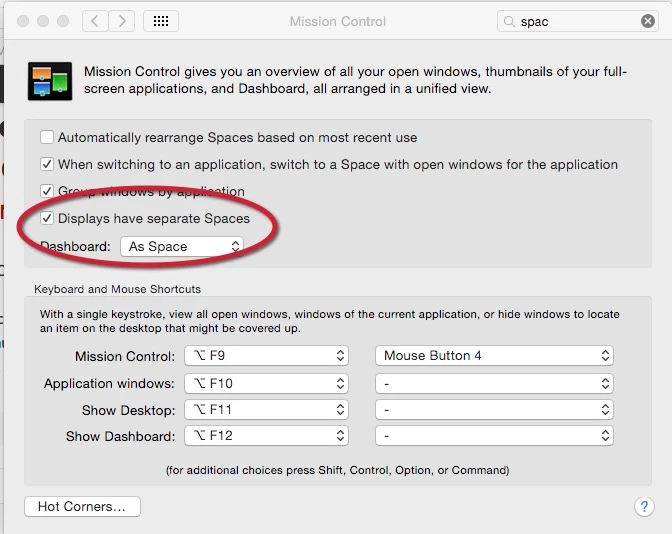Screen dimensions: 672x534
Task: Open the Dashboard As Space dropdown
Action: click(x=182, y=246)
